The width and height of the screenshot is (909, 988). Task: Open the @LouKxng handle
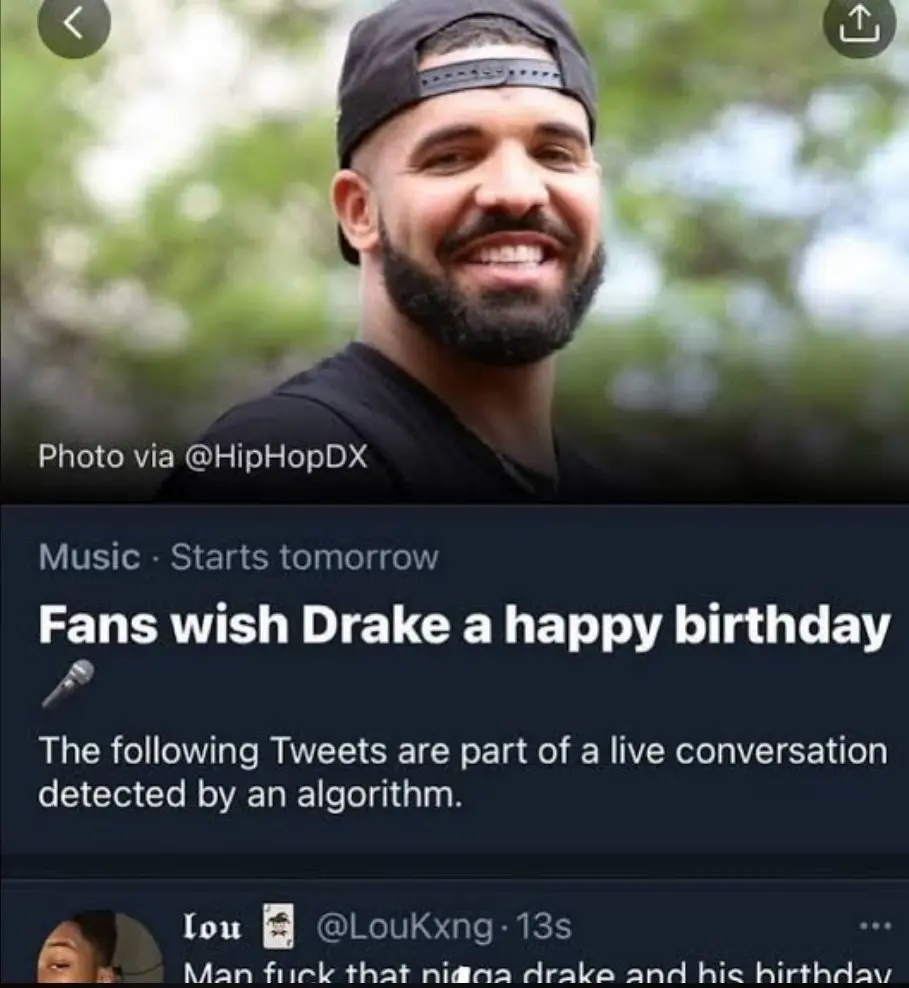pos(404,927)
